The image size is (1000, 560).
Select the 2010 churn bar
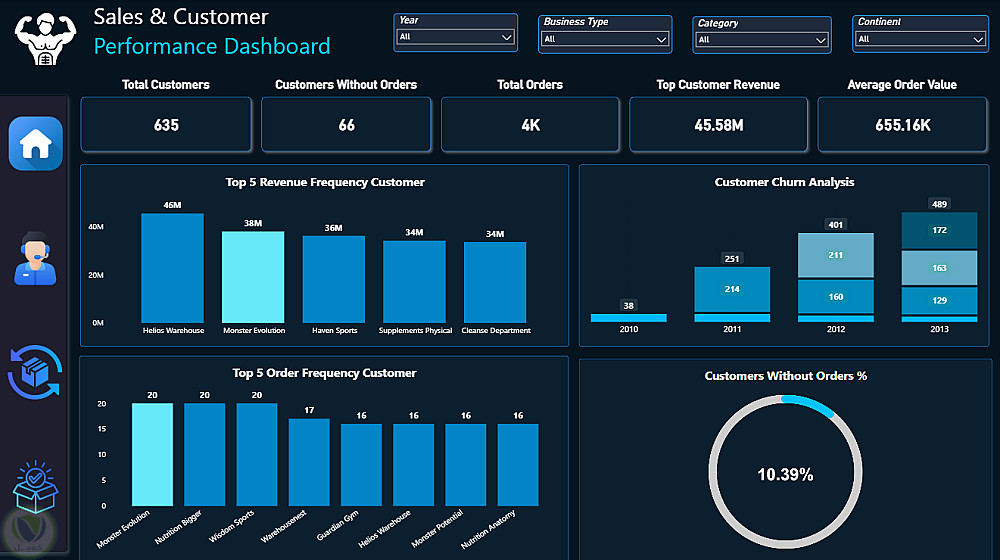[x=628, y=318]
